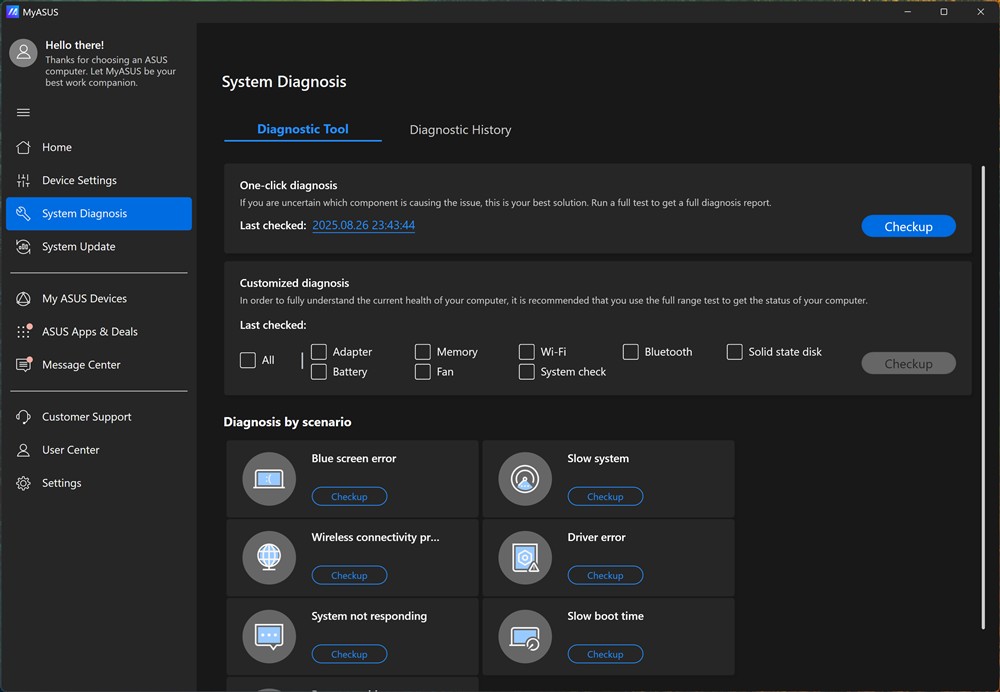Open Device Settings sliders icon

(x=24, y=180)
